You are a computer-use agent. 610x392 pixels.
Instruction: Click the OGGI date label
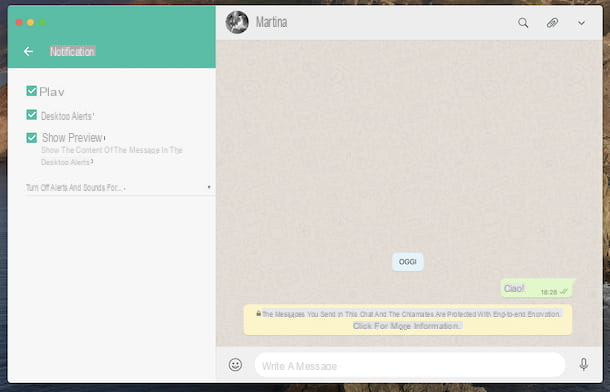[408, 262]
